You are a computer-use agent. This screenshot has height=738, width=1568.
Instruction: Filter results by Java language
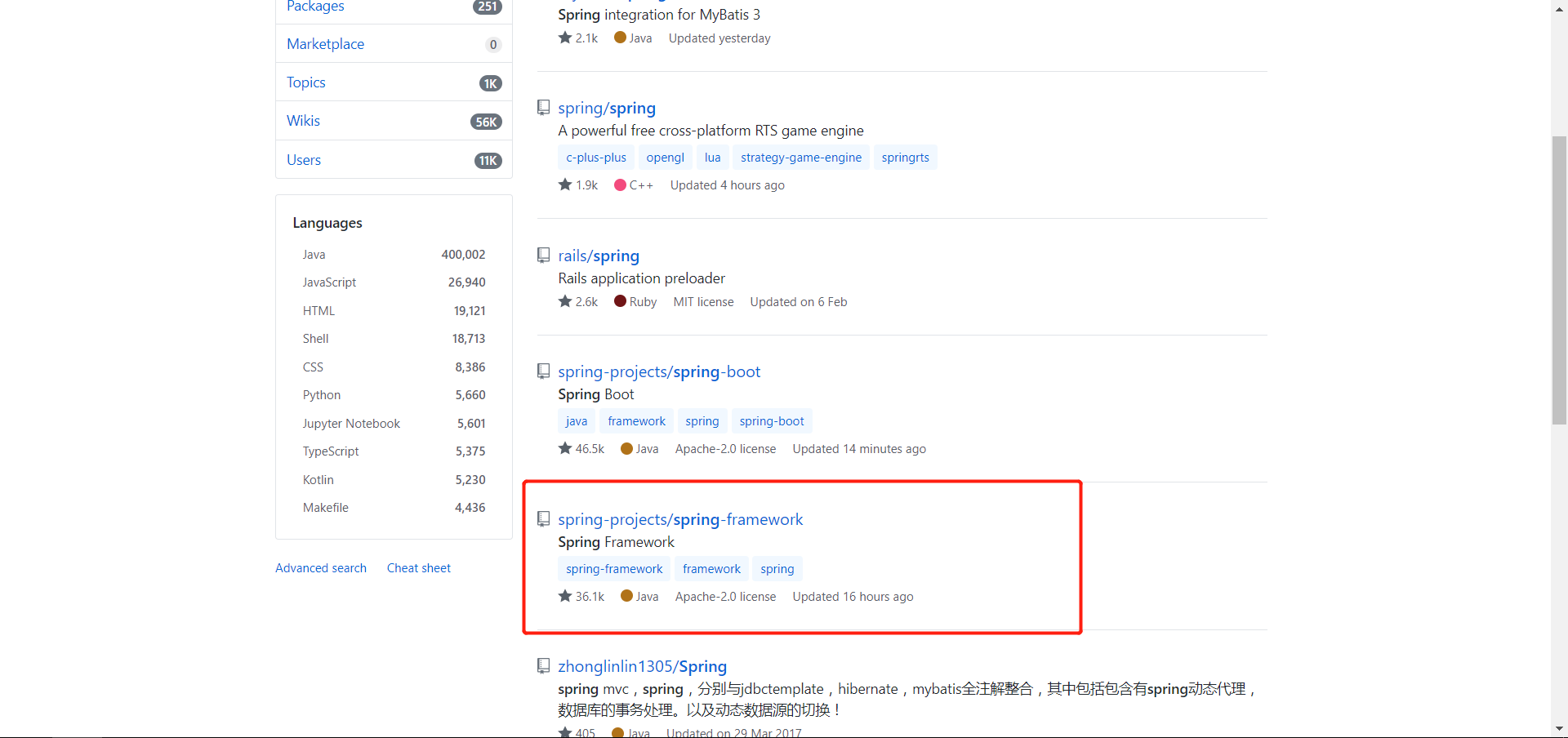(x=394, y=255)
